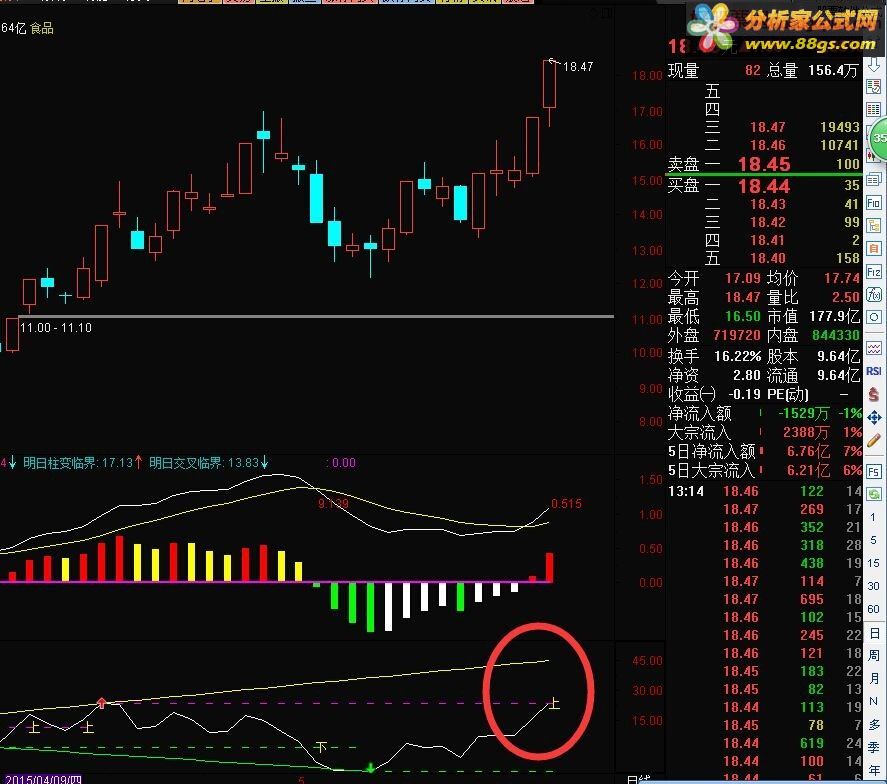
Task: Click the 大宗流入 2388万 value
Action: (806, 433)
